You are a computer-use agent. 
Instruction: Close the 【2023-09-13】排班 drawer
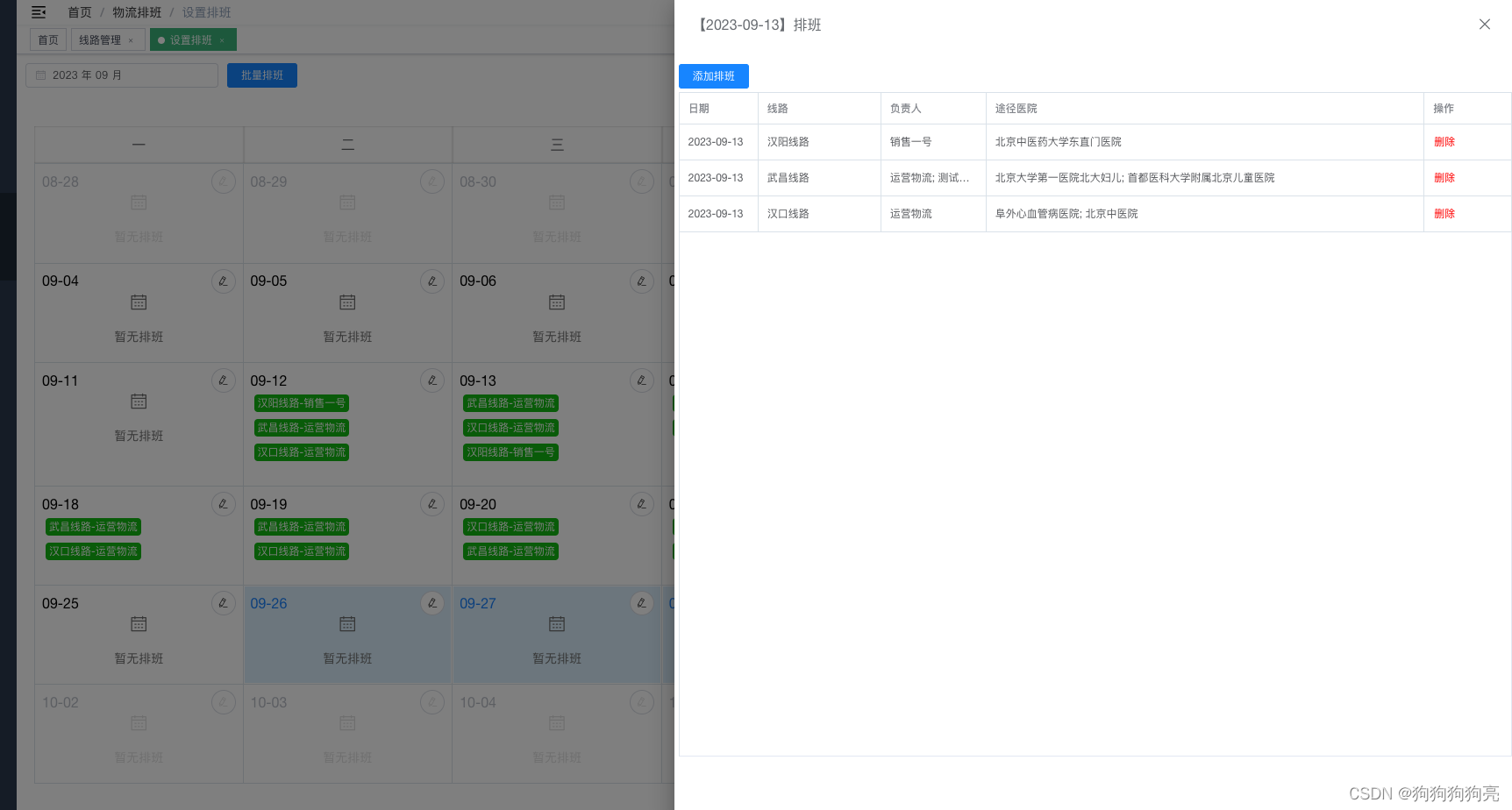(x=1484, y=24)
